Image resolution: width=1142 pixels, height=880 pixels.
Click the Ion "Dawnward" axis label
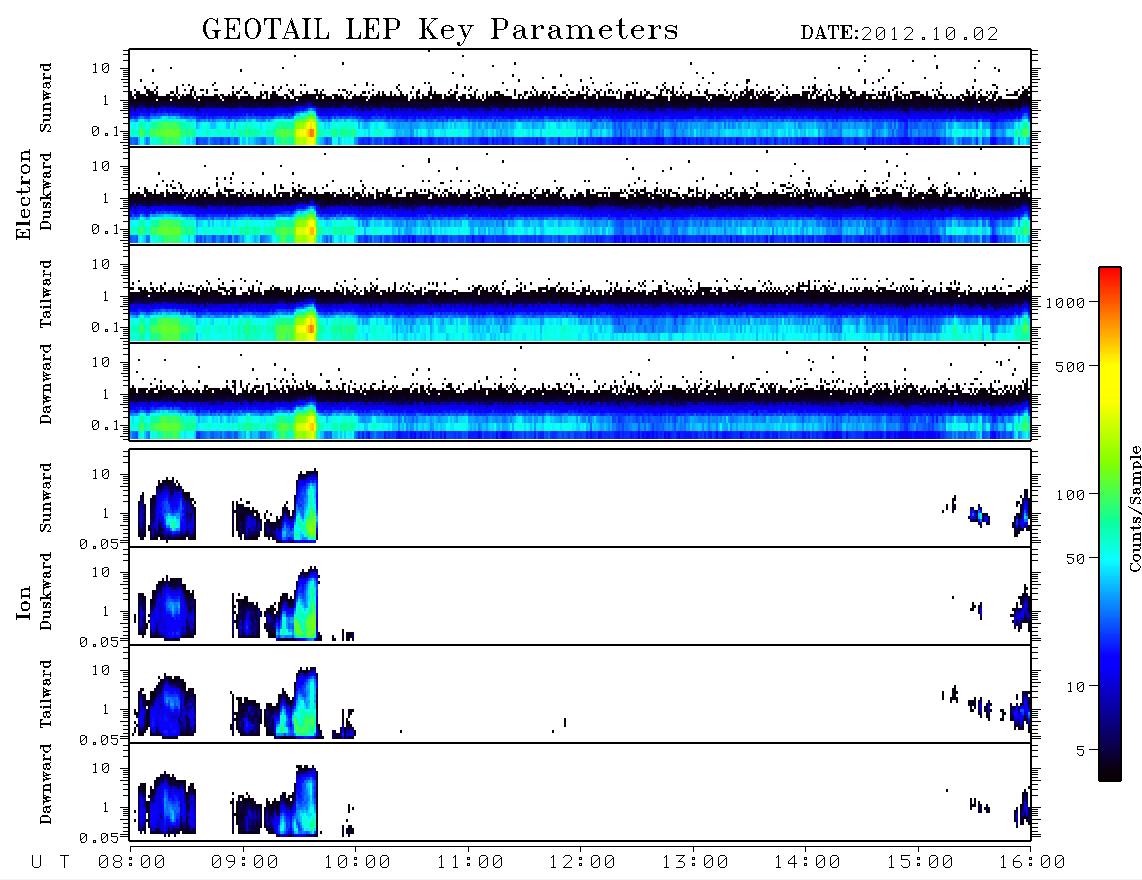[x=45, y=784]
